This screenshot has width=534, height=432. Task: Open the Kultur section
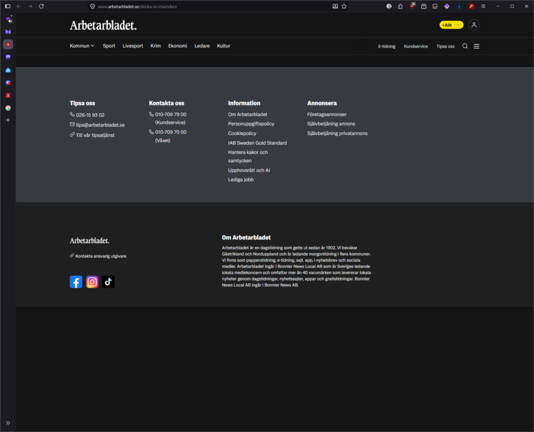tap(223, 46)
